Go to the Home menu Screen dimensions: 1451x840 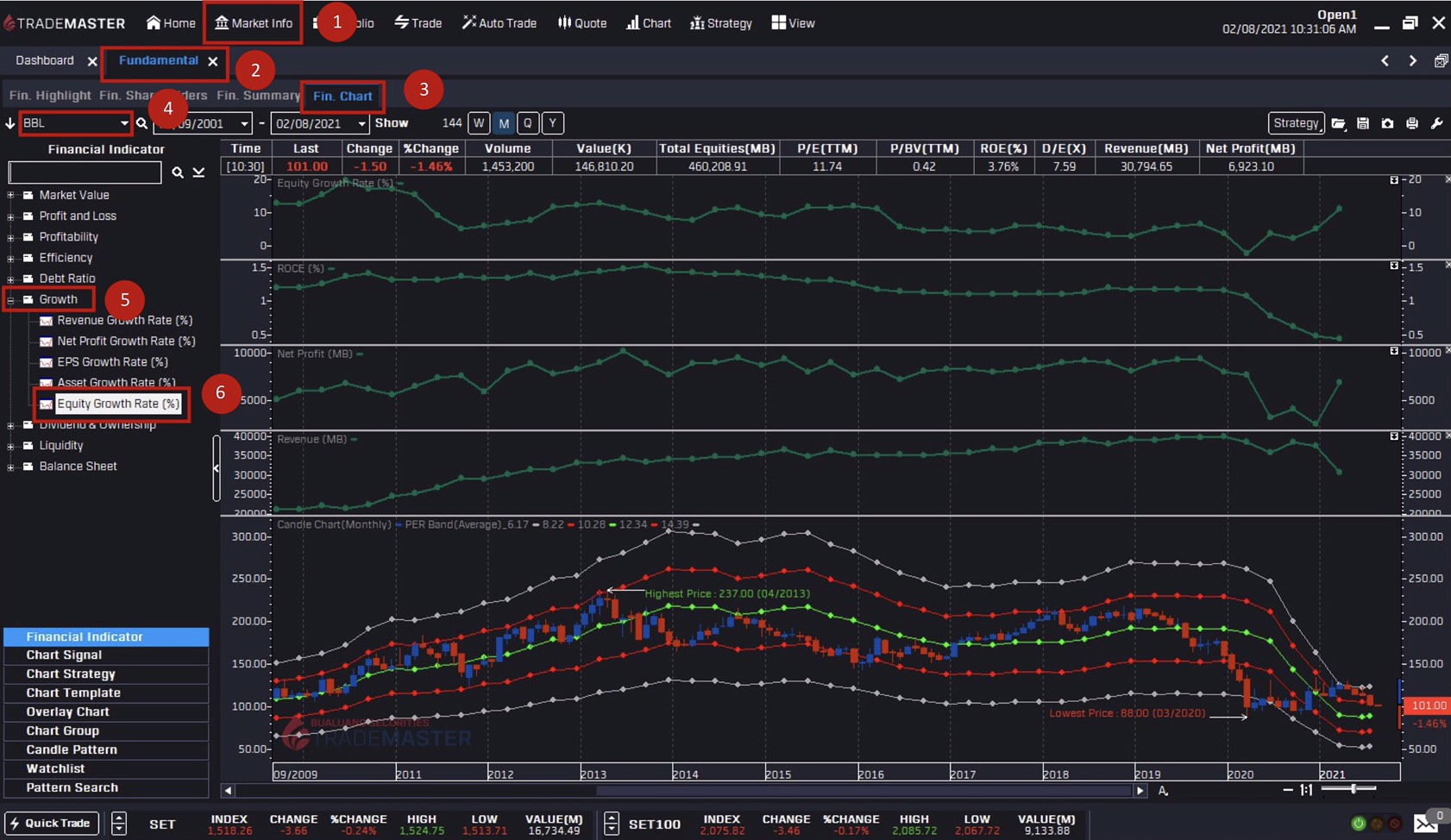click(171, 23)
